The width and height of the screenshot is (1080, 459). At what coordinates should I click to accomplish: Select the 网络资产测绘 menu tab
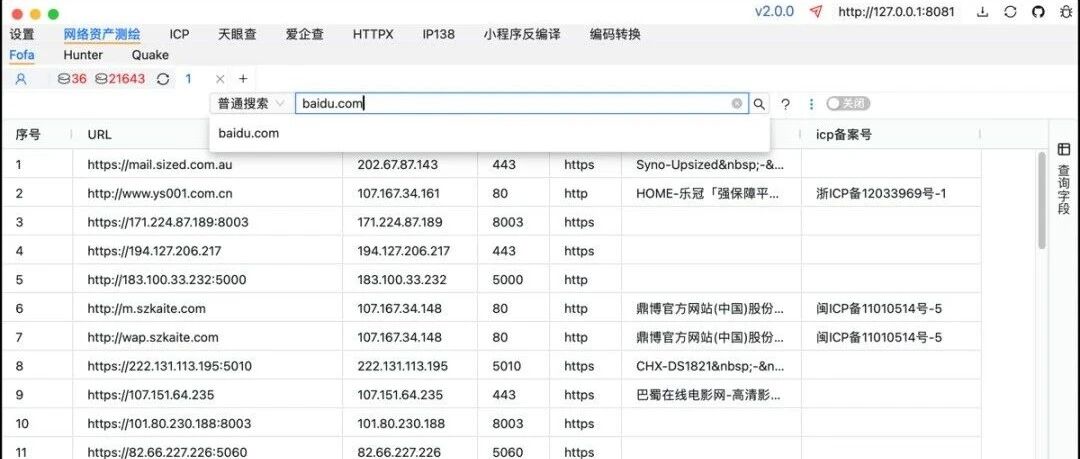pos(102,34)
